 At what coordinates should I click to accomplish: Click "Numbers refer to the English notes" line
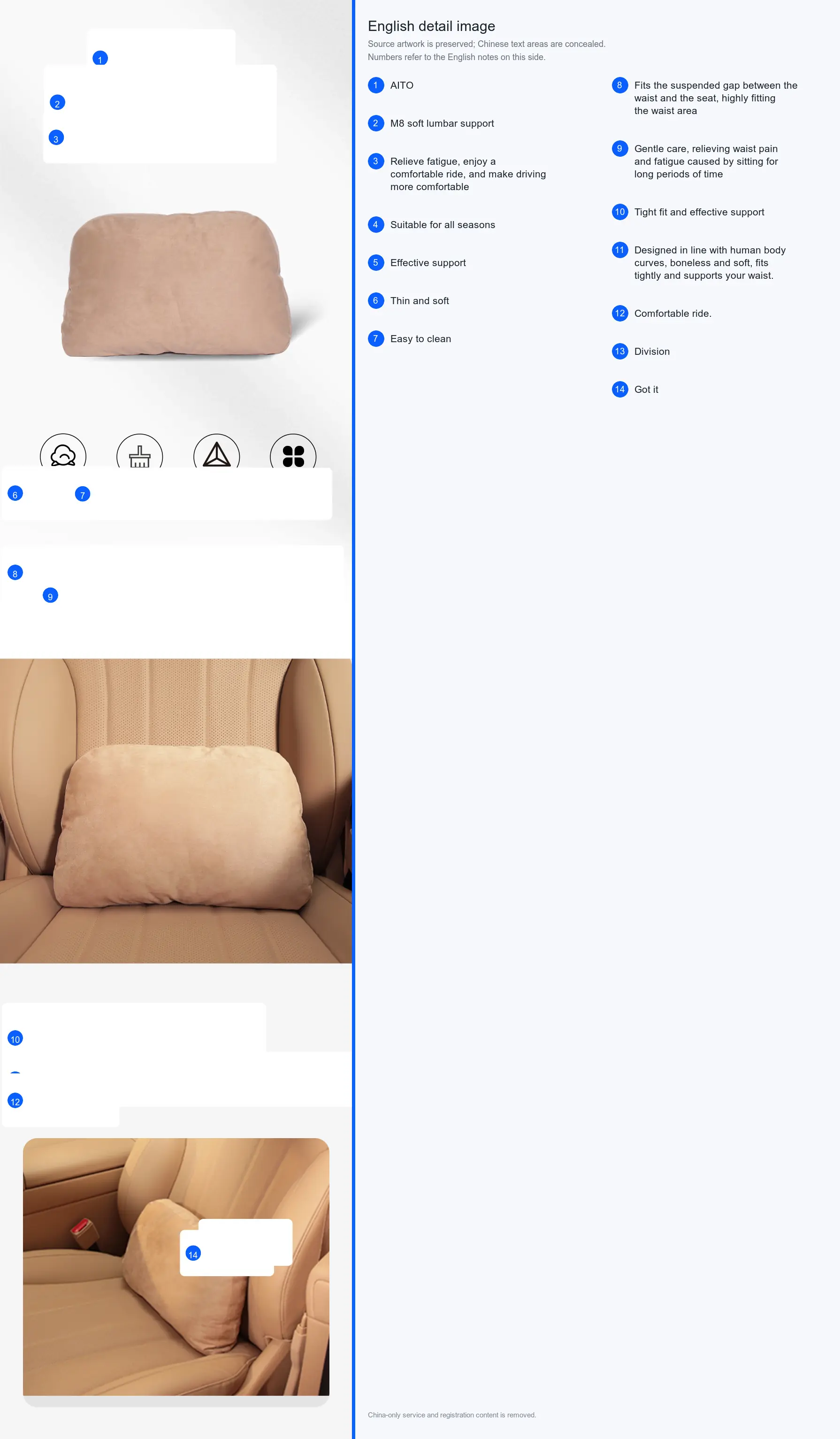coord(456,57)
